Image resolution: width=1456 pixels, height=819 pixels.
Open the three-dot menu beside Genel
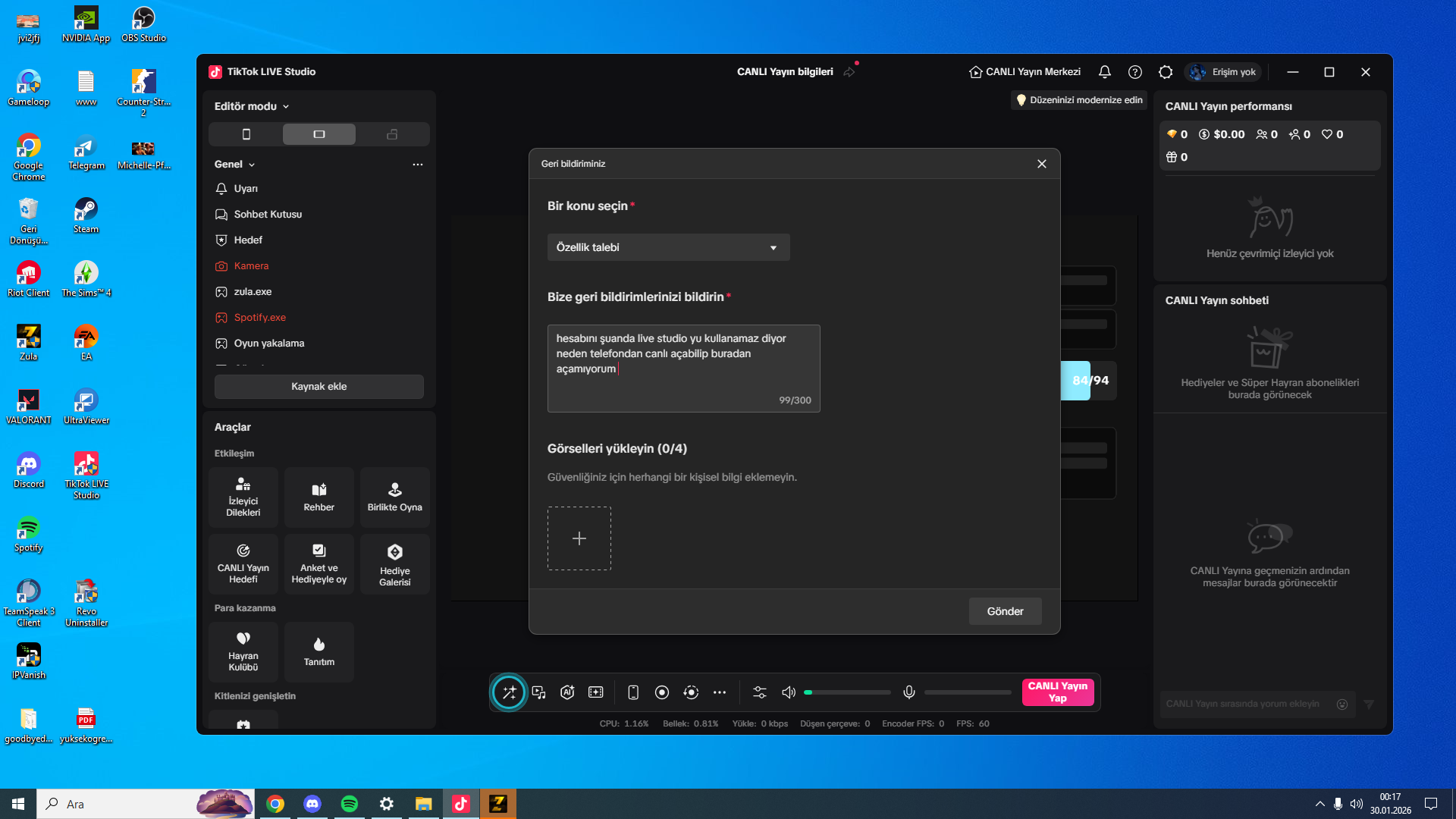tap(418, 165)
